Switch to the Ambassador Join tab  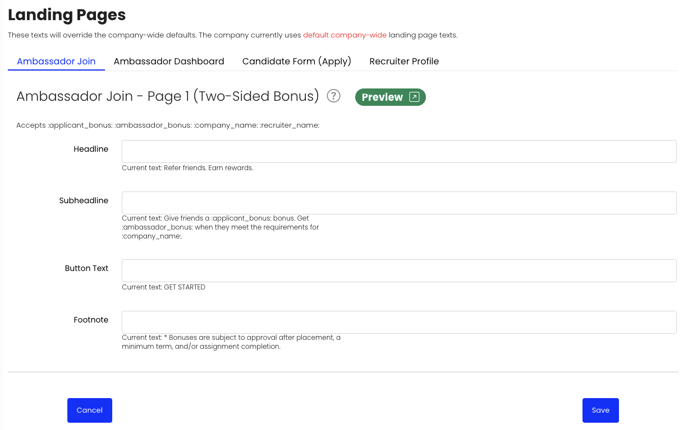[x=56, y=61]
